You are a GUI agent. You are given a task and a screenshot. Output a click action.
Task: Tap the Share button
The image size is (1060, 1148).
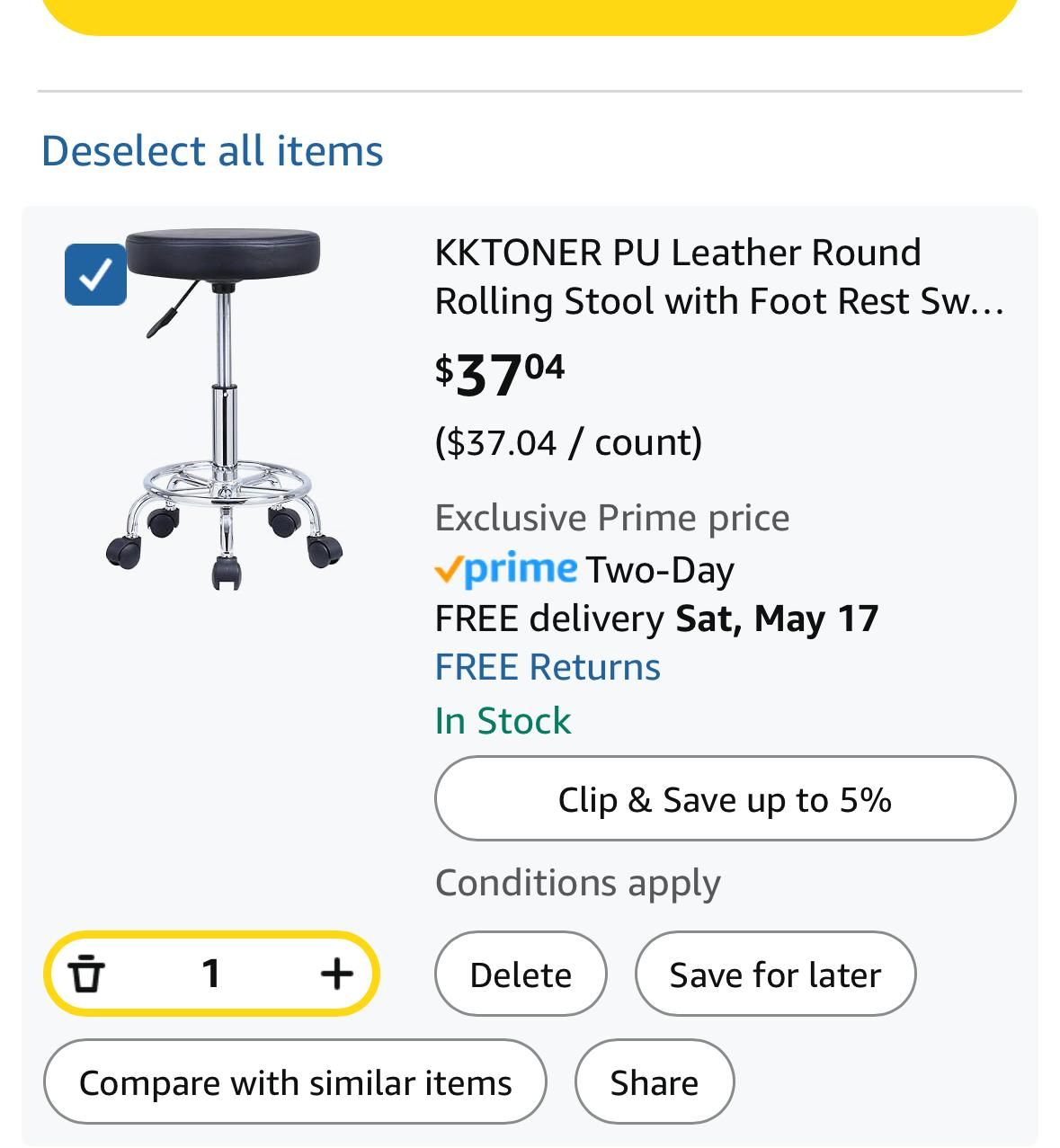click(655, 1081)
